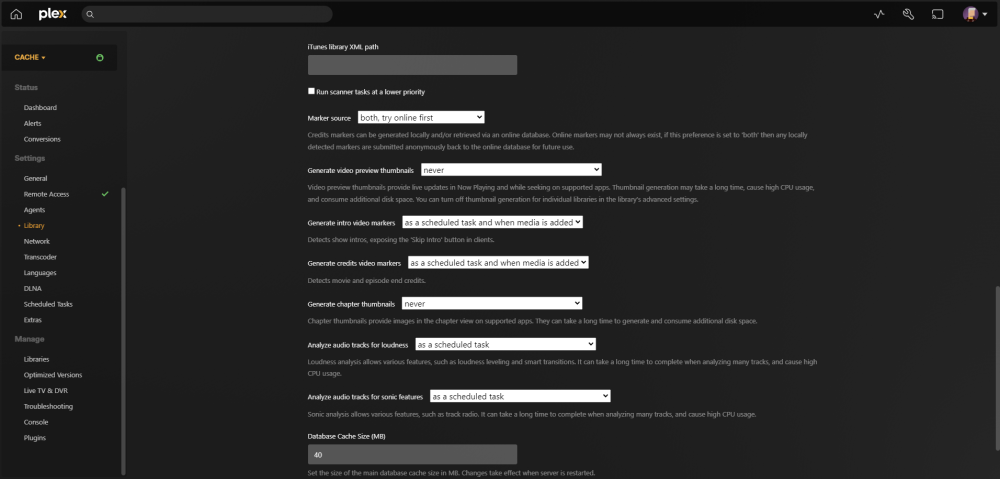The image size is (1000, 479).
Task: Go to the Plex home icon
Action: 16,14
